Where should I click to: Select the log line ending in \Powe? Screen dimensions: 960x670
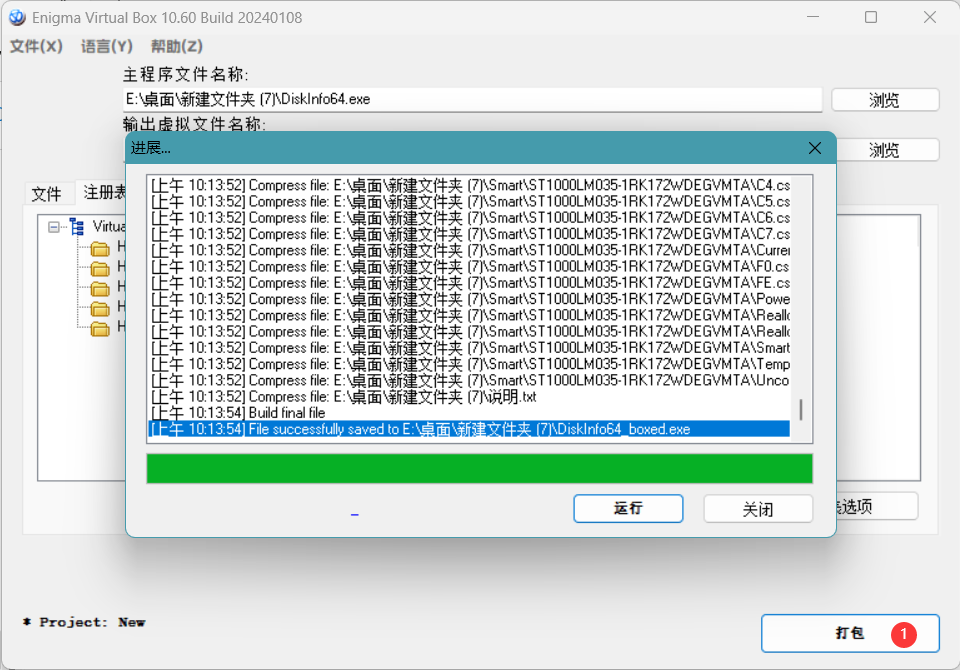[x=470, y=299]
